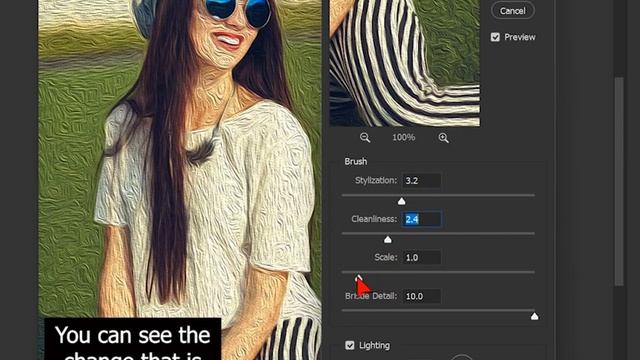This screenshot has height=360, width=640.
Task: Click the Brush section label
Action: click(x=356, y=162)
